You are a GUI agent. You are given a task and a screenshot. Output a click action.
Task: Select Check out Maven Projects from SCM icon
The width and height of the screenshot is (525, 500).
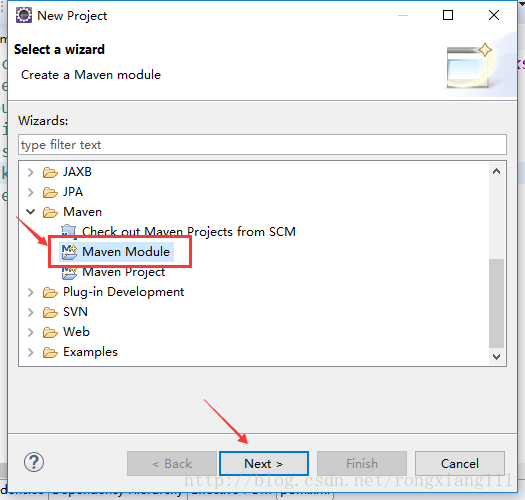(69, 231)
